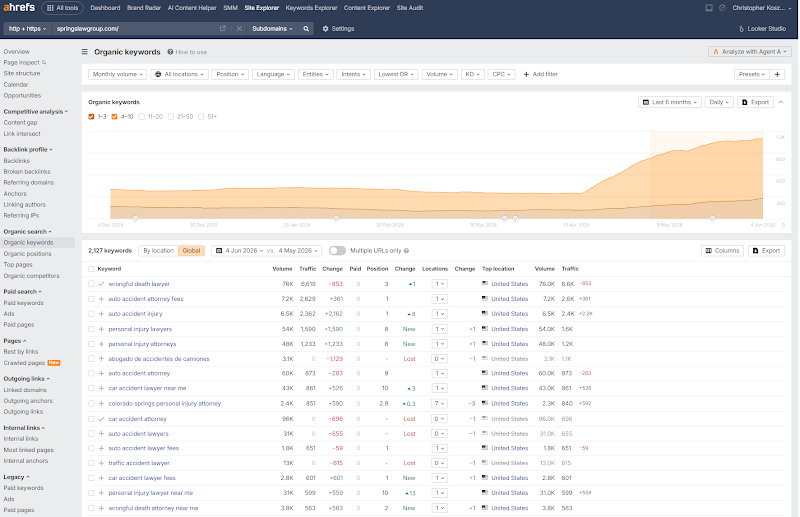The width and height of the screenshot is (800, 517).
Task: Open How to use help link
Action: [x=187, y=52]
